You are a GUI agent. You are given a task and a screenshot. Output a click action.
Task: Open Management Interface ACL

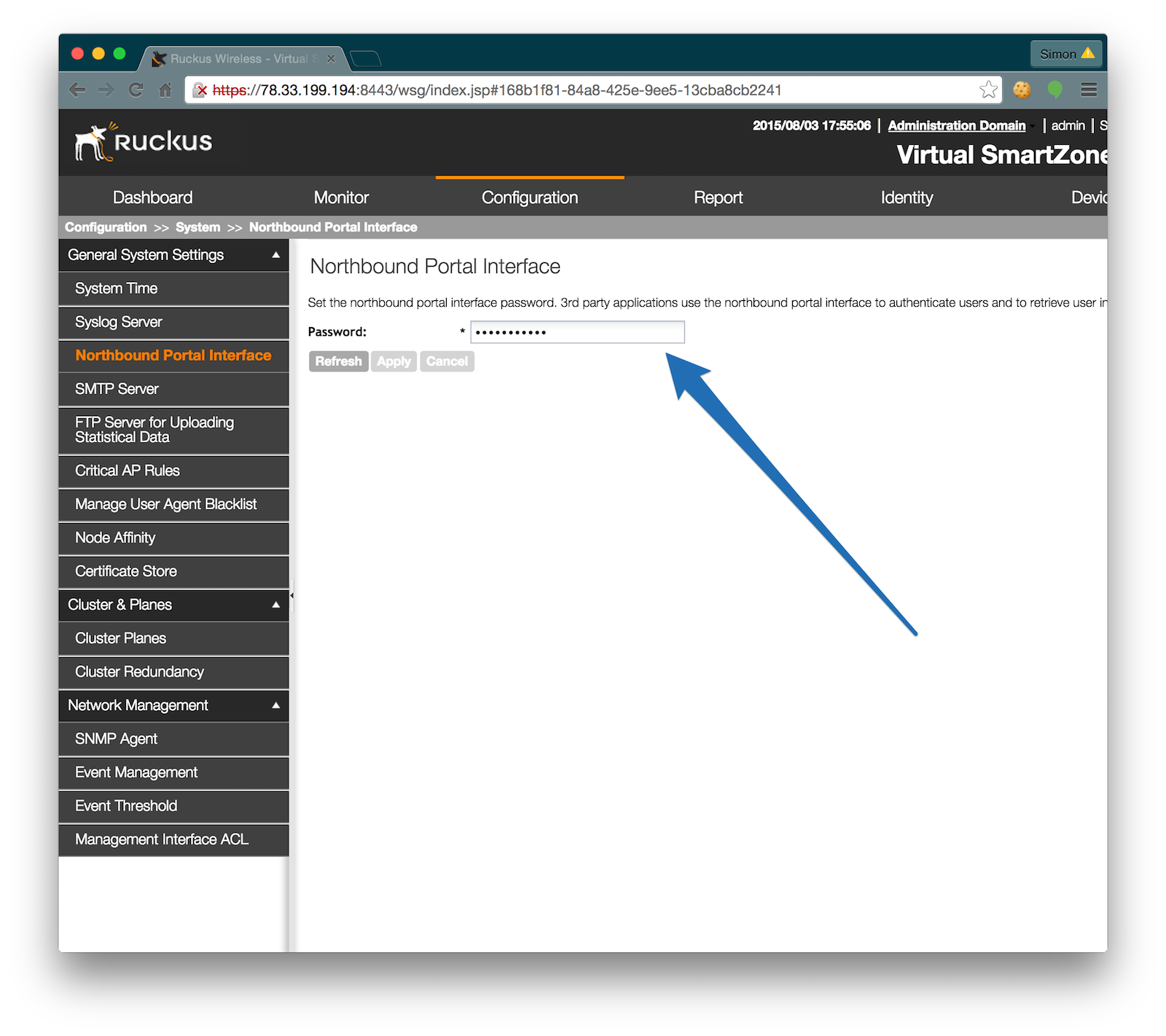point(173,839)
